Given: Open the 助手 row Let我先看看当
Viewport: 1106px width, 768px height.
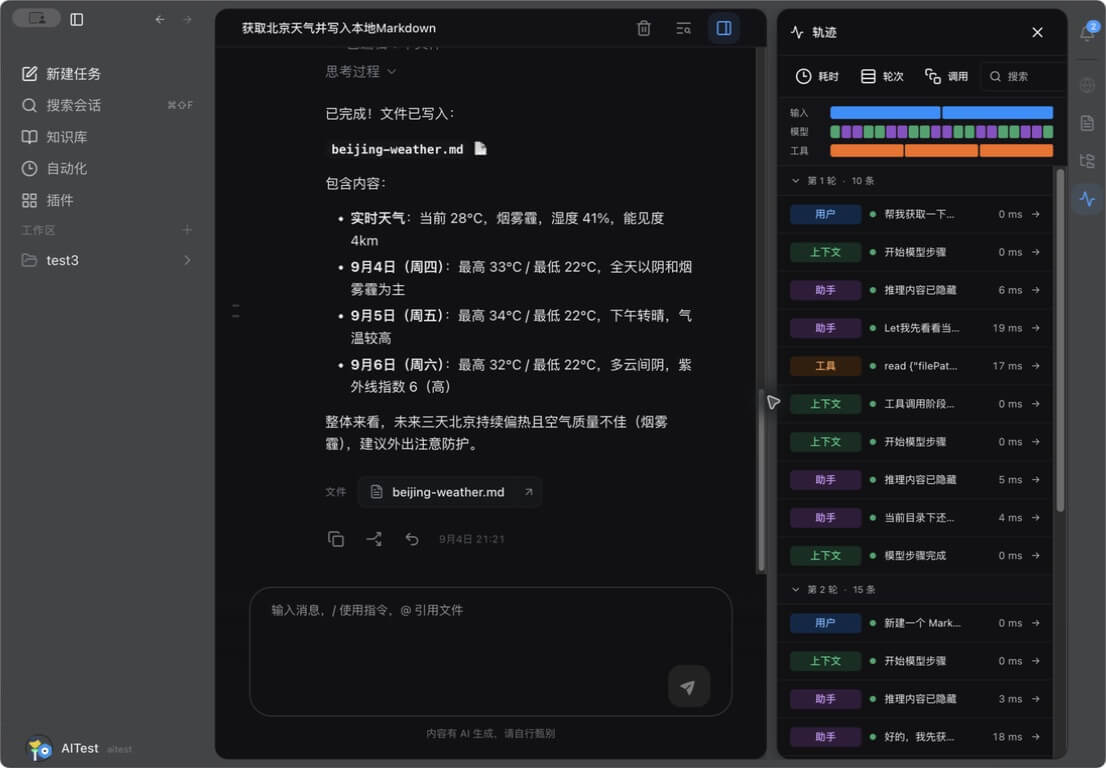Looking at the screenshot, I should [916, 328].
